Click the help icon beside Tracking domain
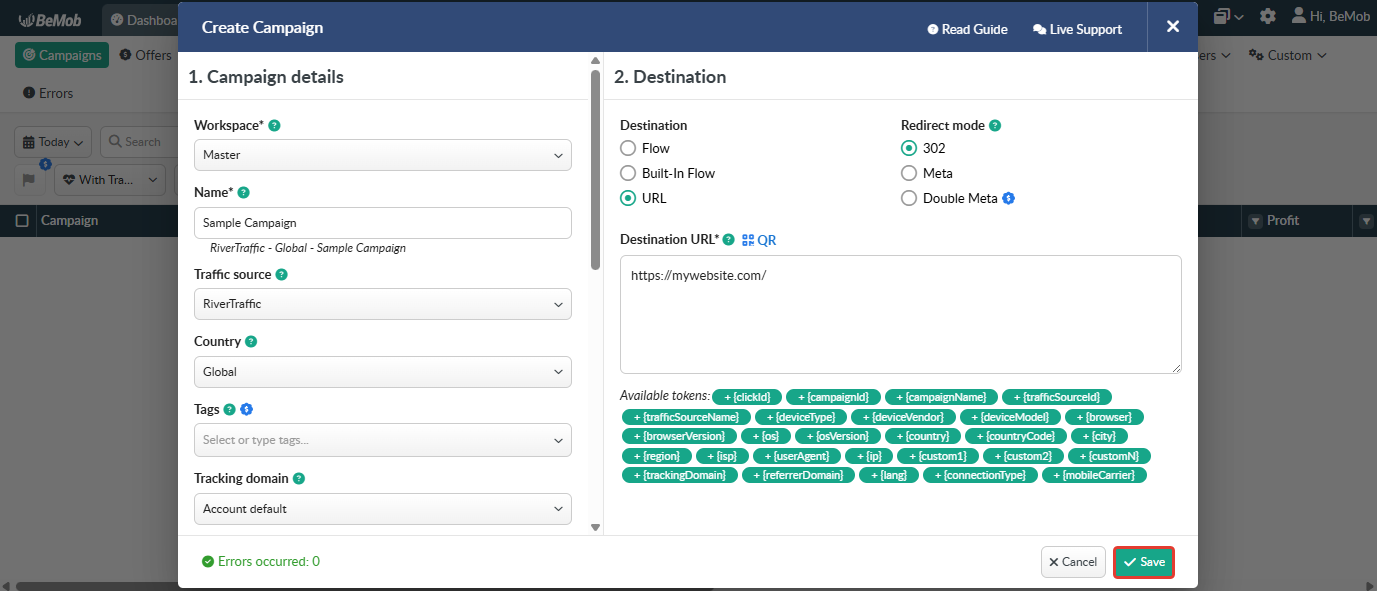Viewport: 1377px width, 591px height. point(299,479)
